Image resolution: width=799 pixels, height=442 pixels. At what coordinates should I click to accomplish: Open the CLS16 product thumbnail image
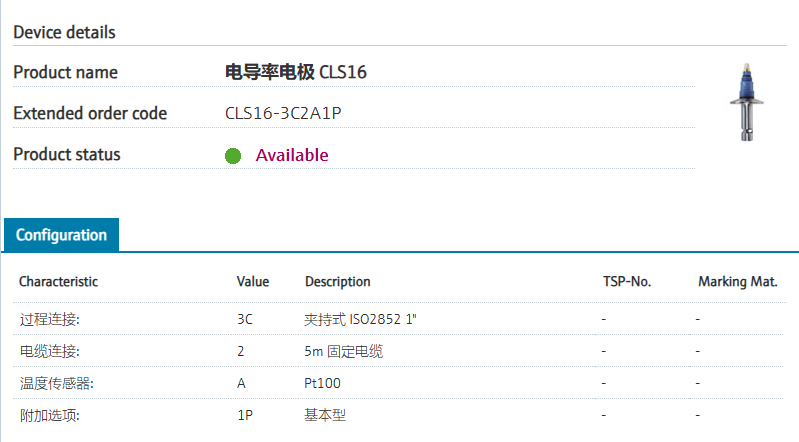point(748,105)
